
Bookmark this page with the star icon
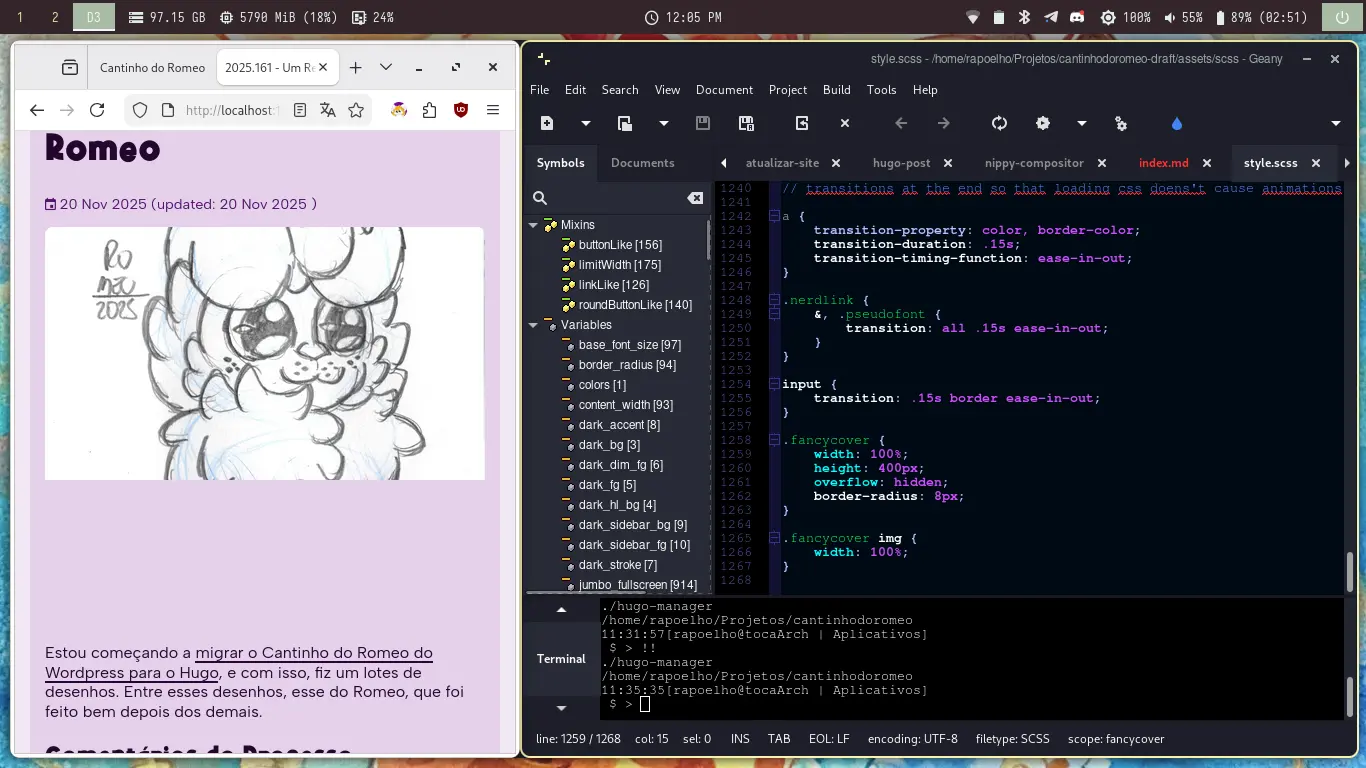(356, 110)
